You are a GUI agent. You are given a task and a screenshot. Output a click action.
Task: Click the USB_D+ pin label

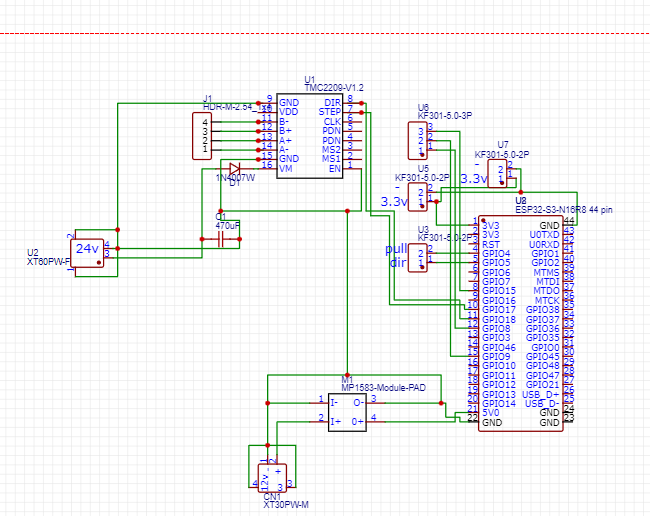tap(541, 394)
